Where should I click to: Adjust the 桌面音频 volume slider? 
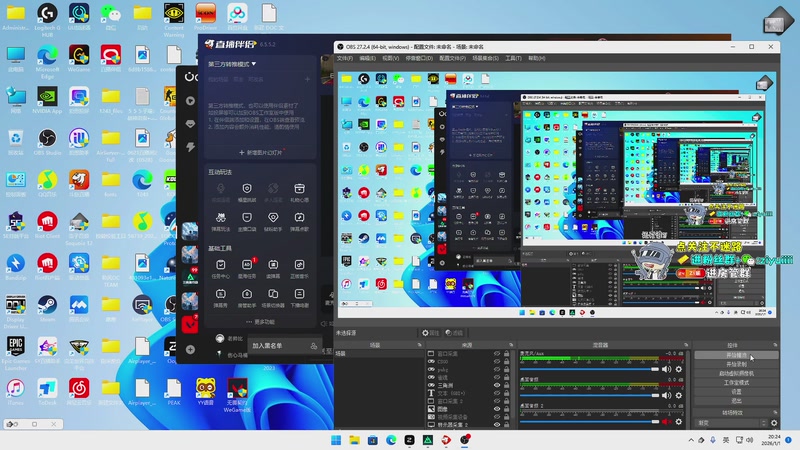(589, 395)
